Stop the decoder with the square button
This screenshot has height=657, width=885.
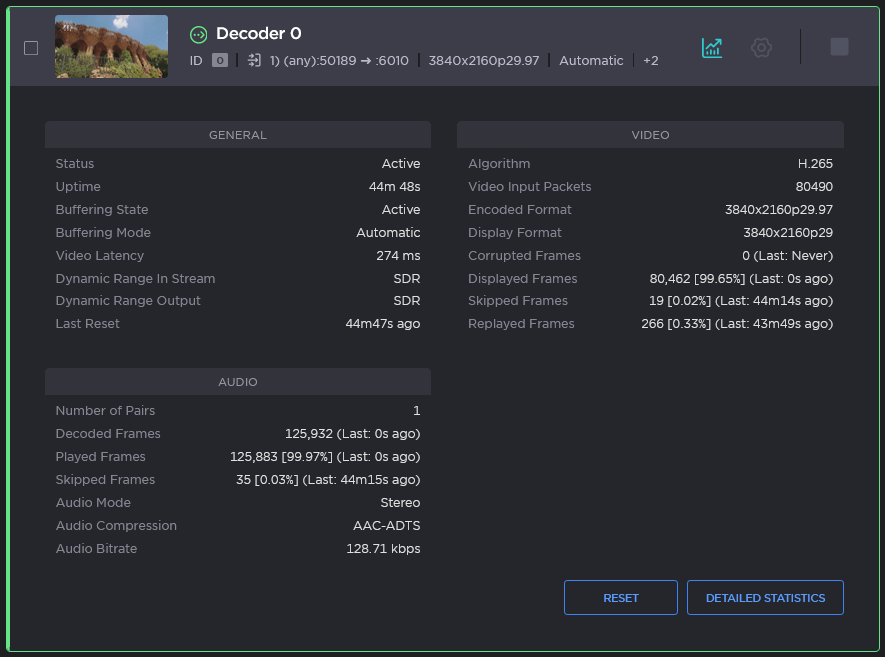click(839, 47)
